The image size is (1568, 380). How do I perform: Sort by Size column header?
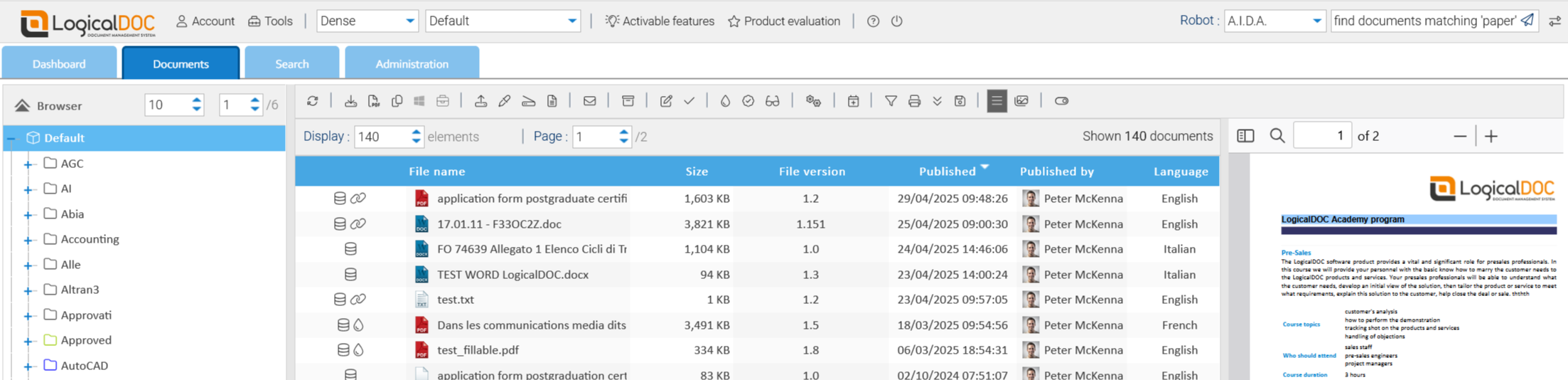pyautogui.click(x=697, y=171)
